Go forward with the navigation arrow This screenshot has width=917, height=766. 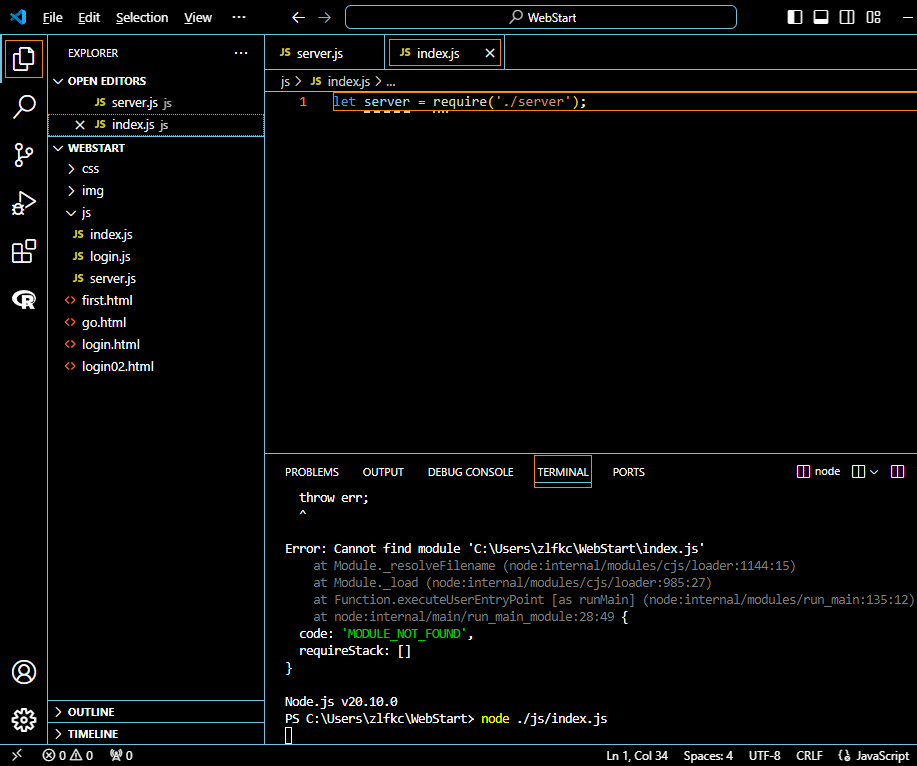[325, 18]
